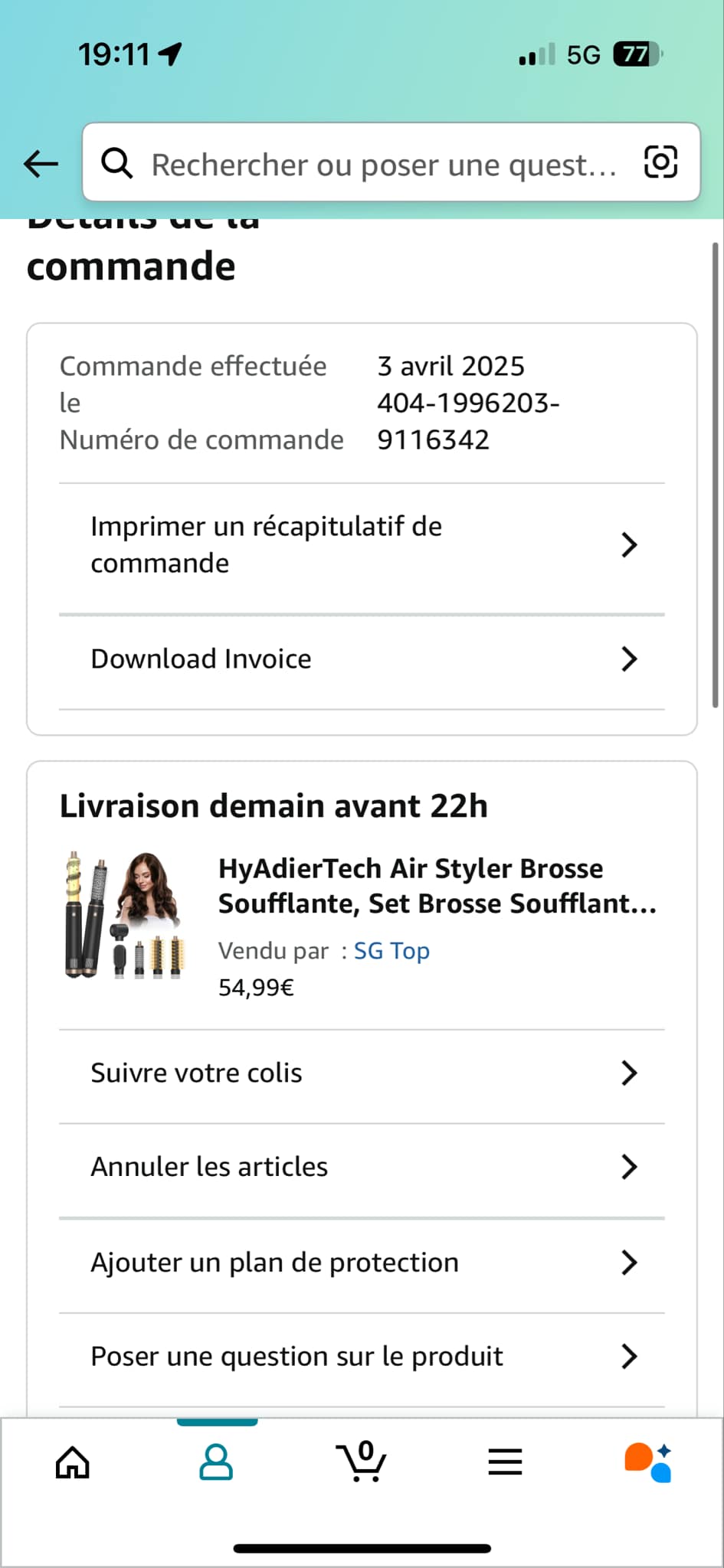Expand Imprimer un récapitulatif de commande chevron

pyautogui.click(x=629, y=544)
